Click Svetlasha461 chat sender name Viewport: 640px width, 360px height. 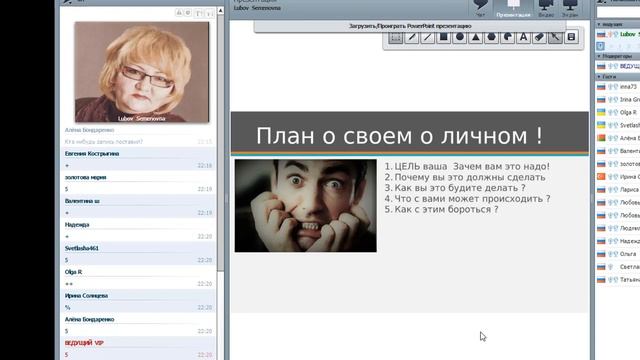pos(82,249)
